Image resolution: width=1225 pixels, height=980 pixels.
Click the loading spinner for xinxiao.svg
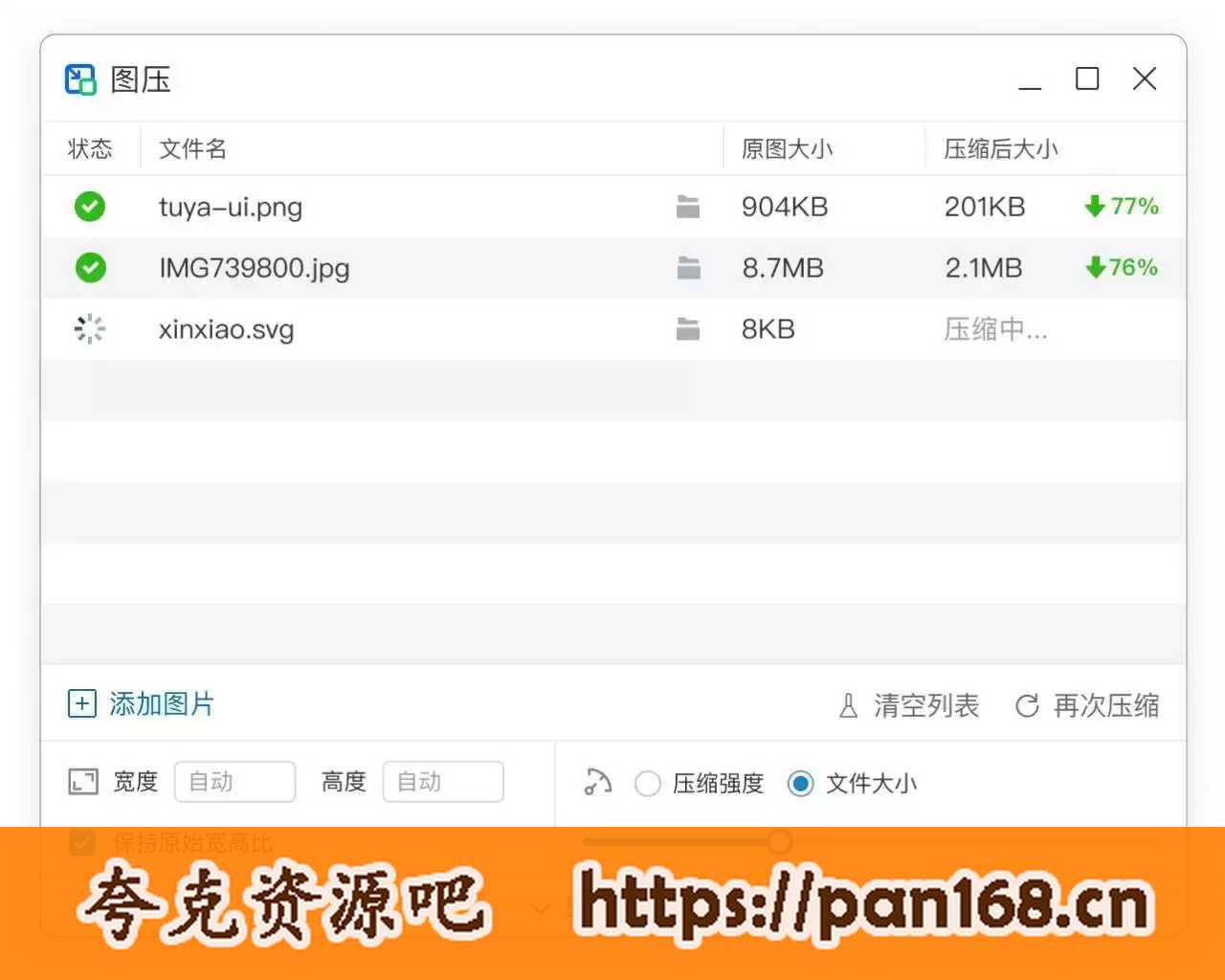point(90,328)
